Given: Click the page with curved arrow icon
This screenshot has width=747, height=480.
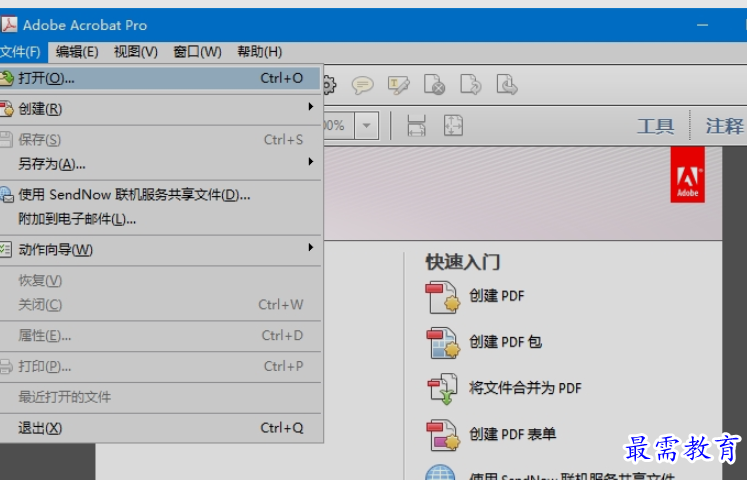Looking at the screenshot, I should tap(471, 85).
